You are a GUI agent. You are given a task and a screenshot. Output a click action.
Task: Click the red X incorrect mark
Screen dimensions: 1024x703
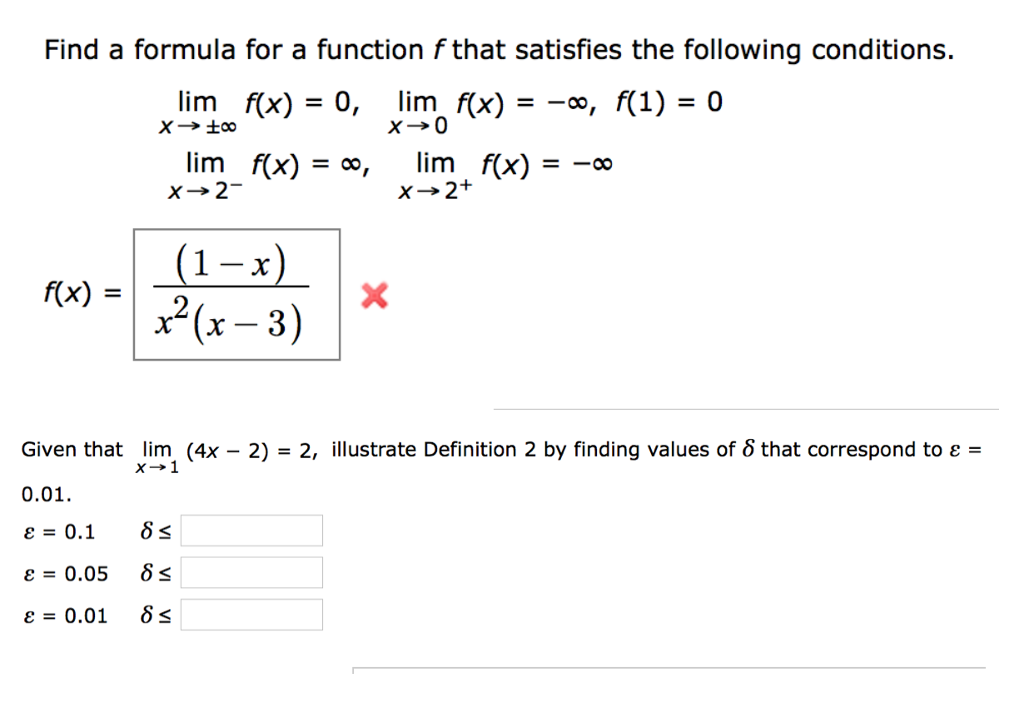(x=374, y=296)
